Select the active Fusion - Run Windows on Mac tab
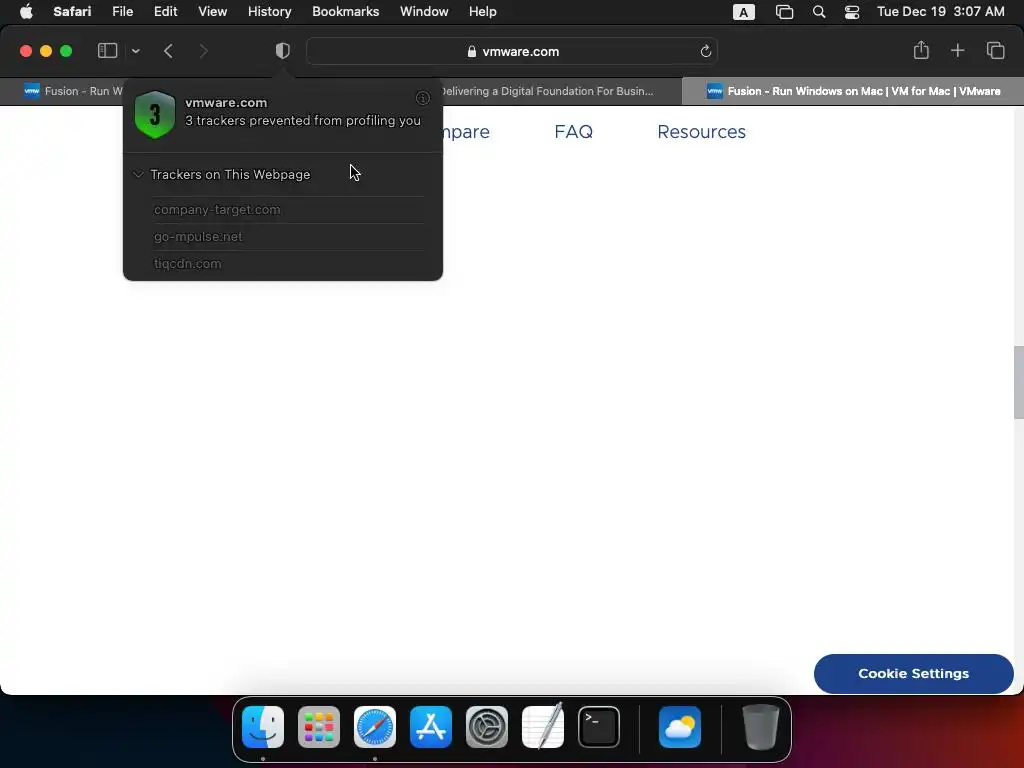Viewport: 1024px width, 768px height. tap(852, 91)
